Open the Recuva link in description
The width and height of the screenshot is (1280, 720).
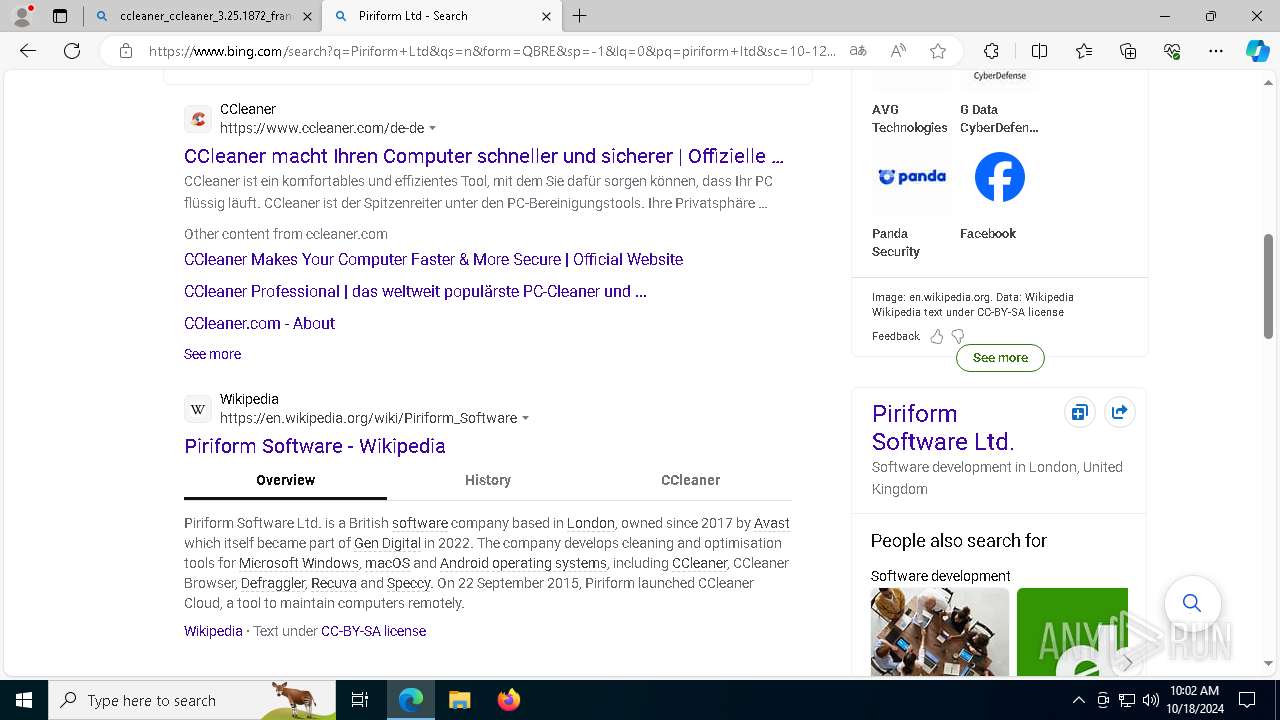point(333,583)
